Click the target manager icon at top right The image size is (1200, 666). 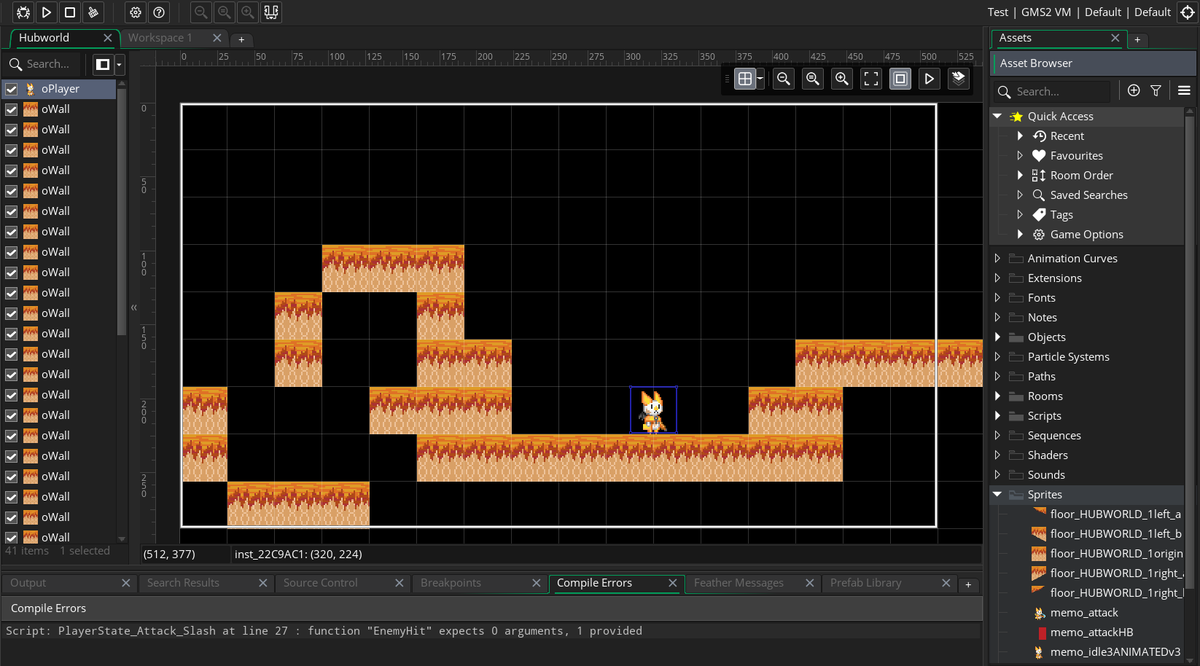(1187, 12)
